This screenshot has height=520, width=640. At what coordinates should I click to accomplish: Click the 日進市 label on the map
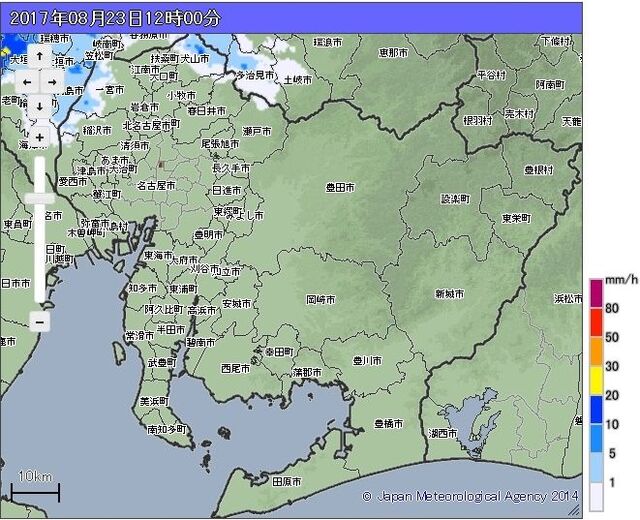click(227, 190)
